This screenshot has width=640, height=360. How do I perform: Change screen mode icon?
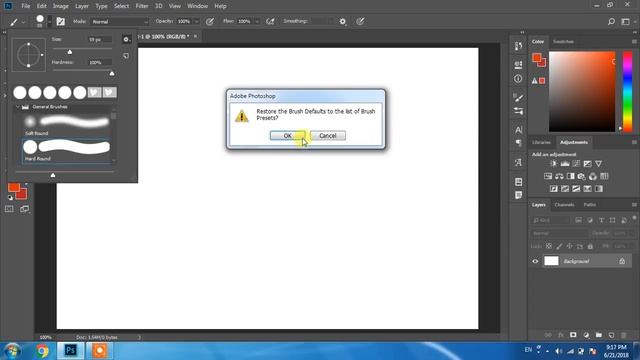tap(24, 209)
